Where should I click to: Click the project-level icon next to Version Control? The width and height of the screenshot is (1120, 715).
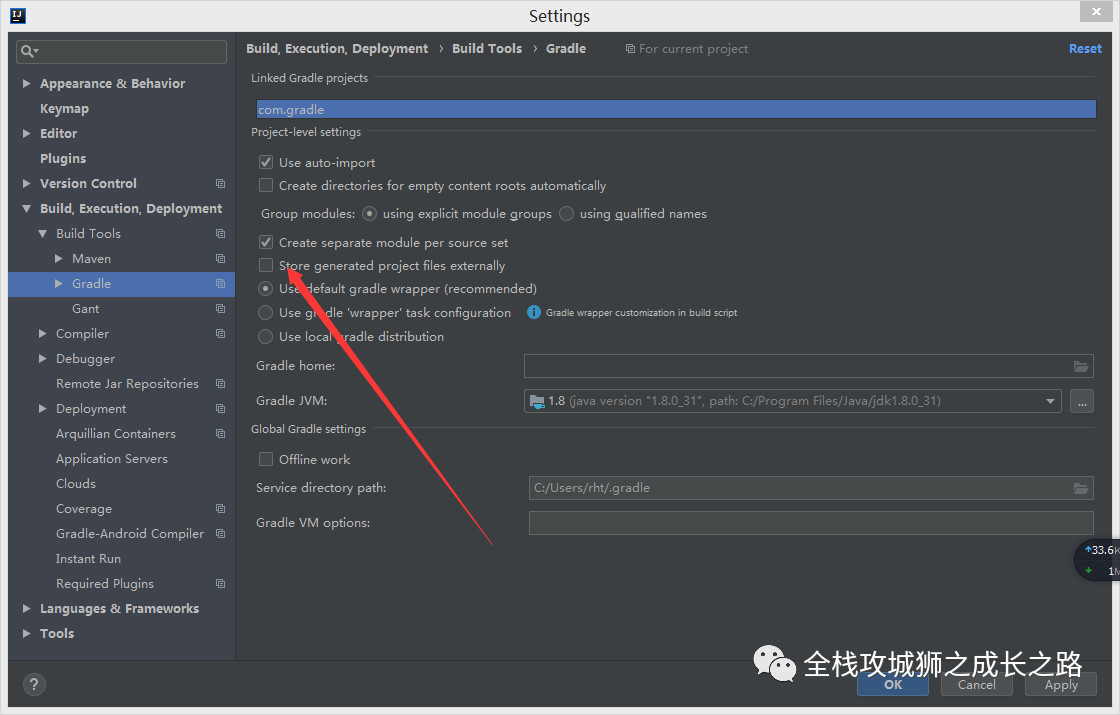click(220, 184)
